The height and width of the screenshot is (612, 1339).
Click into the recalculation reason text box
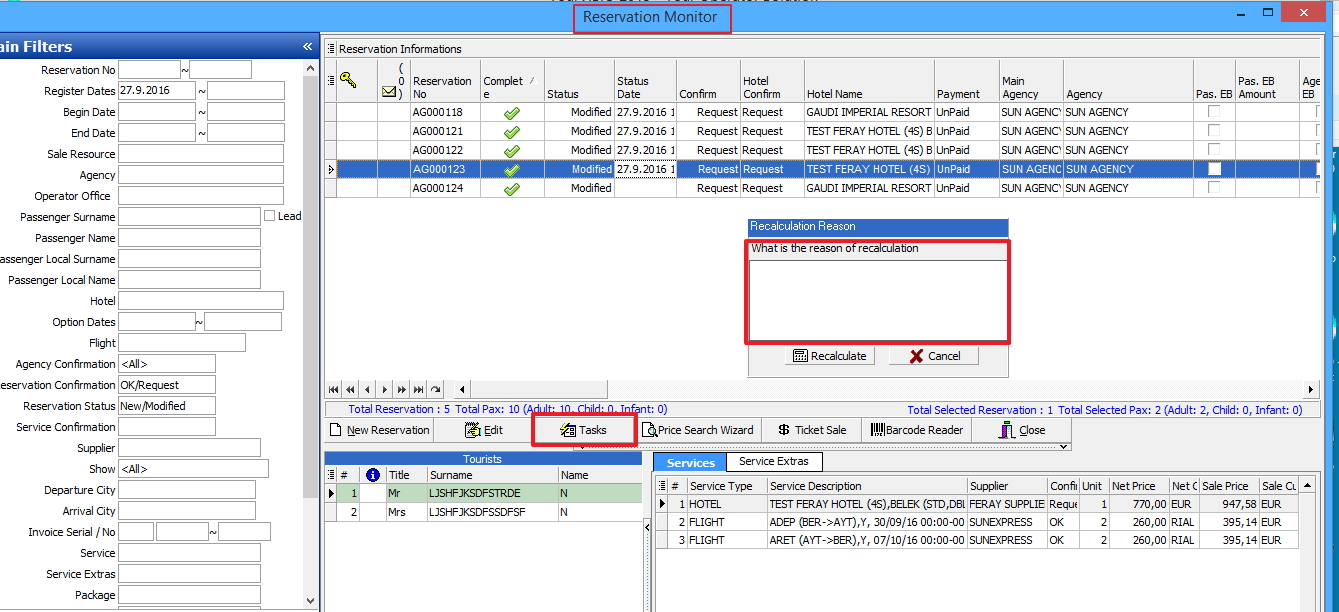tap(877, 300)
